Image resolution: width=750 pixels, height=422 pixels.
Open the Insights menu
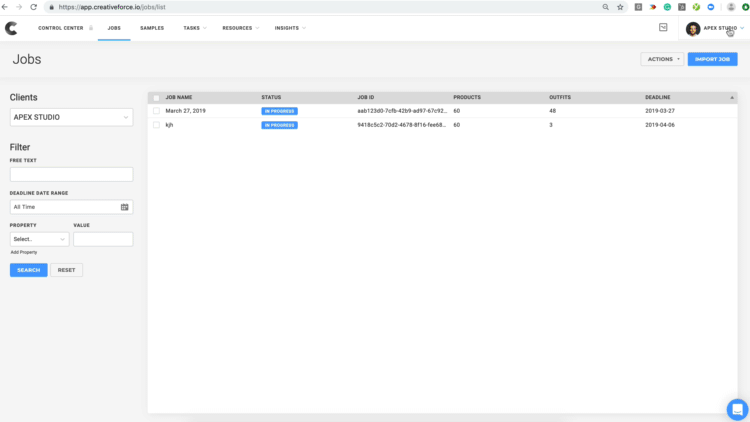[x=289, y=28]
